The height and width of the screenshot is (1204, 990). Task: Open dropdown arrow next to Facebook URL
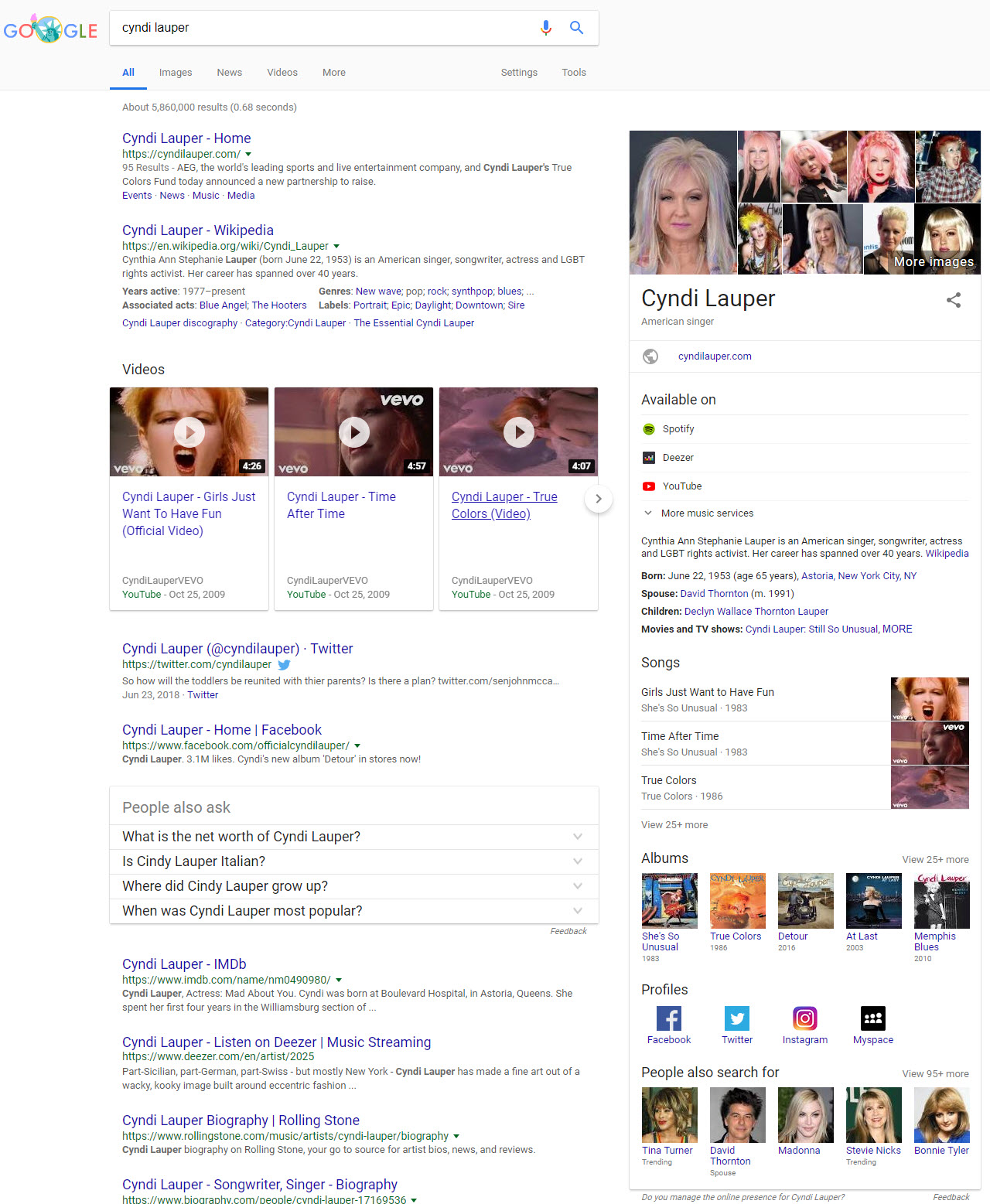(357, 746)
